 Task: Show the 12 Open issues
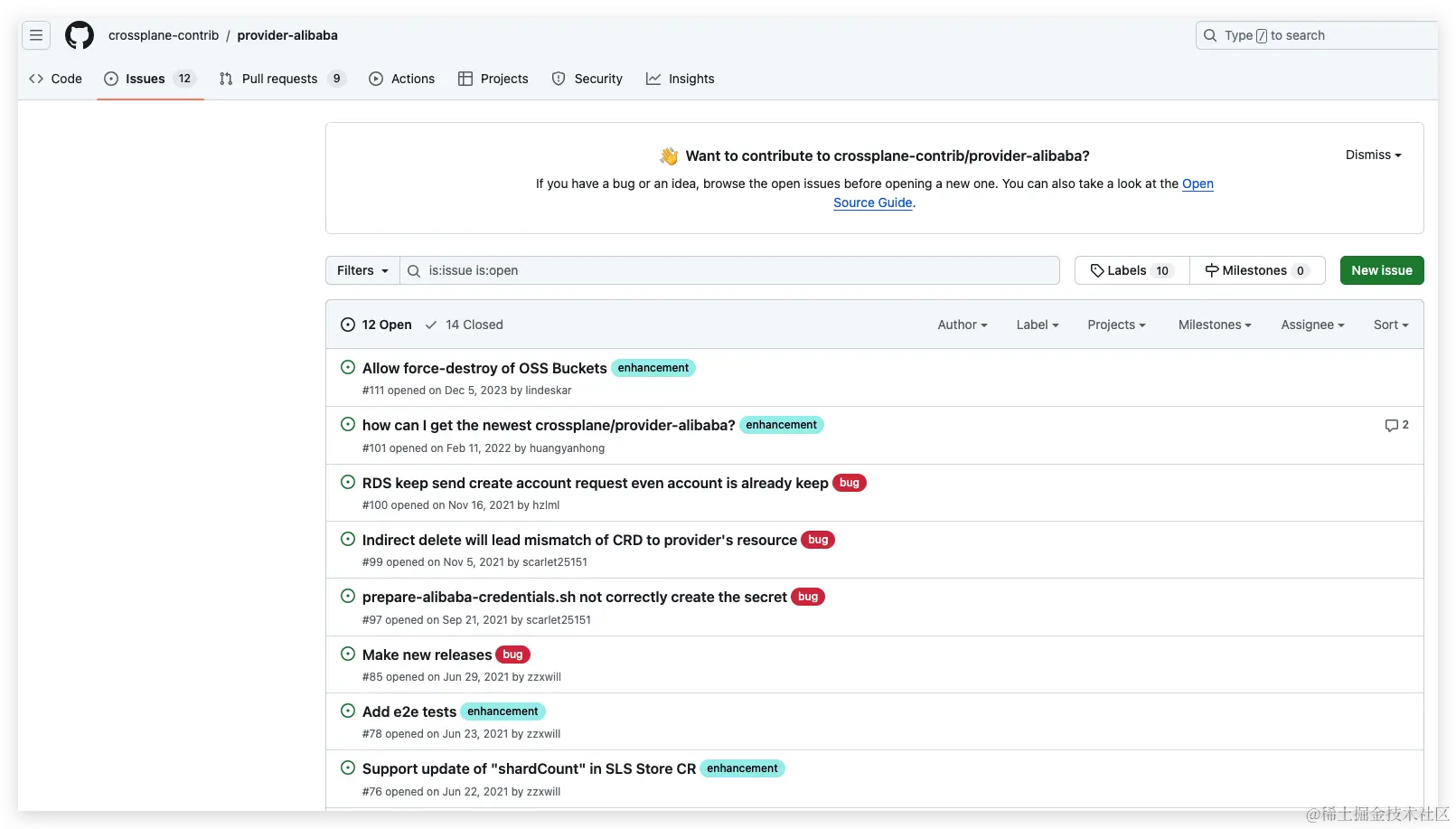(x=376, y=325)
